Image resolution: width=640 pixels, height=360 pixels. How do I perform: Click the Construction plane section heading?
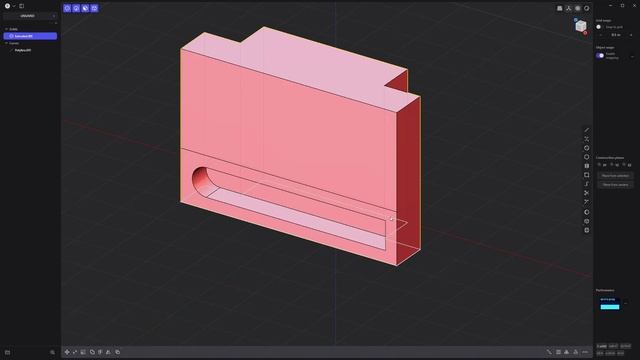pos(610,158)
